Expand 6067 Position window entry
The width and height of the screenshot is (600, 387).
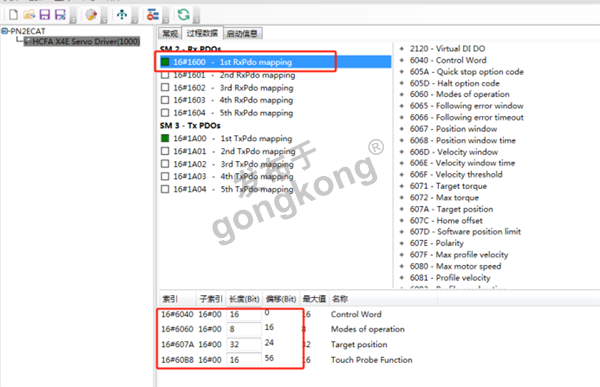402,129
